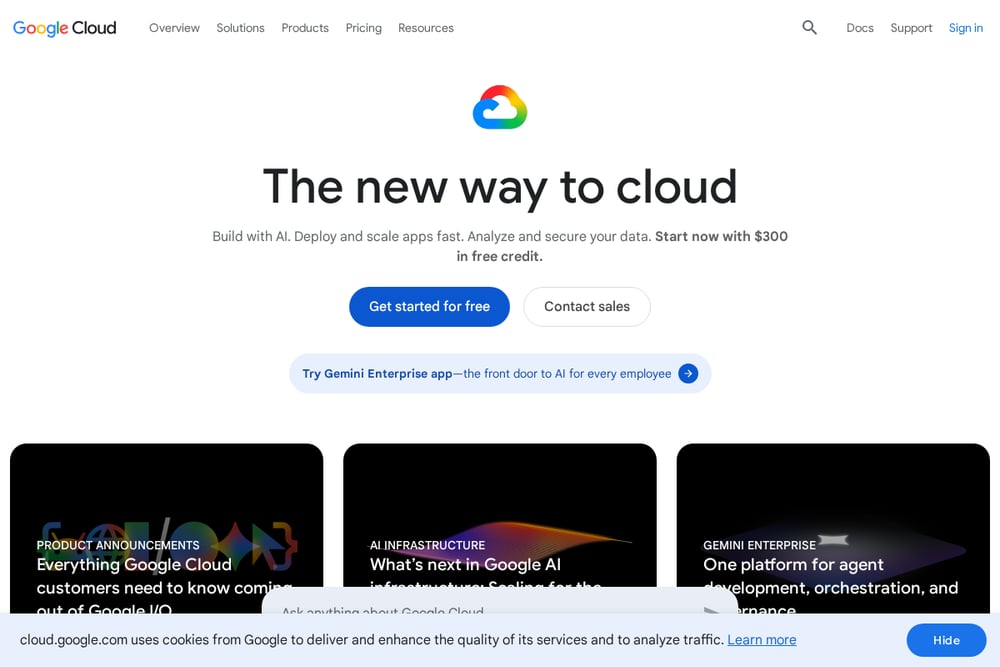
Task: Click Get started for free button
Action: point(429,307)
